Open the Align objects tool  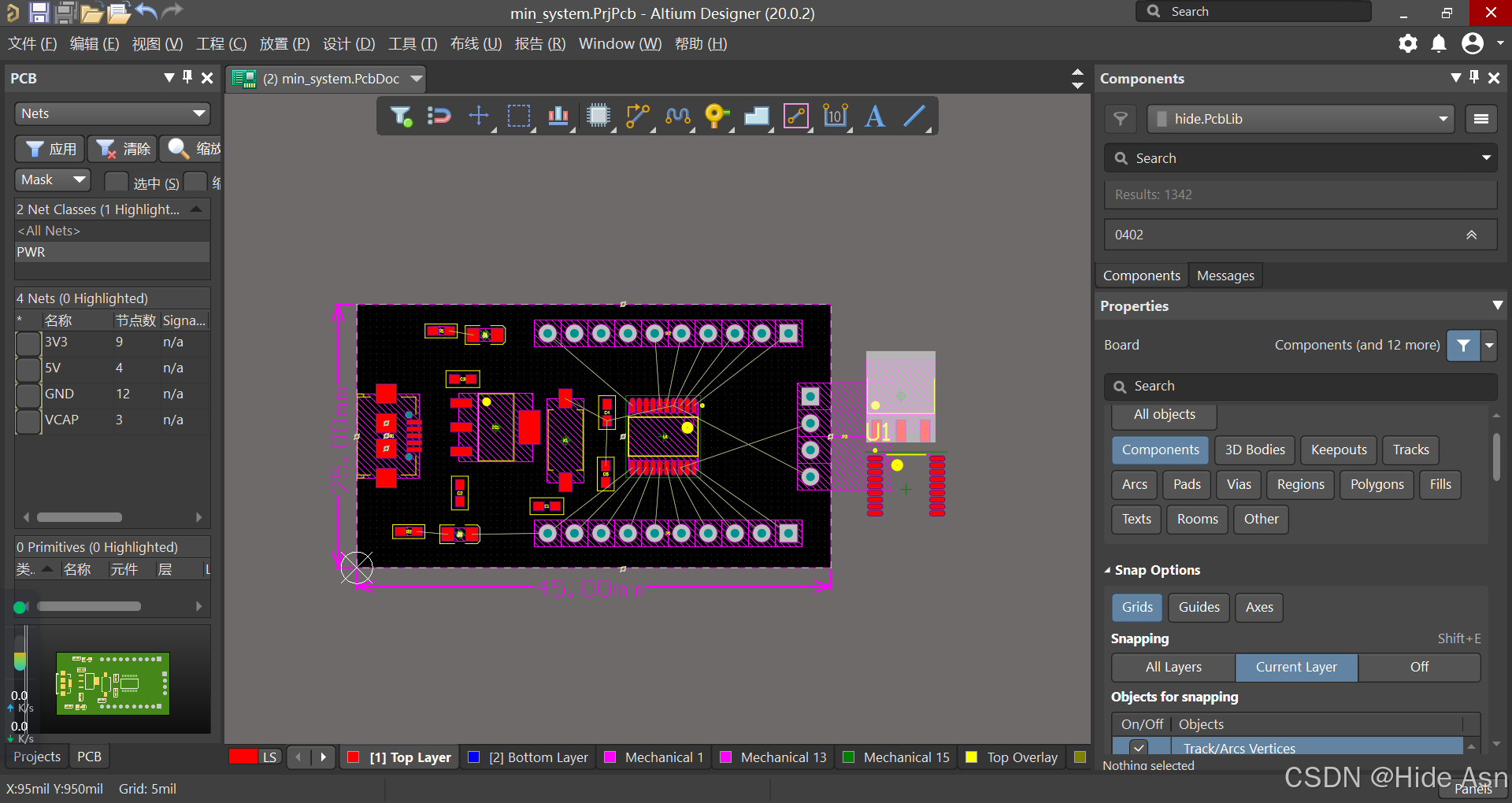(558, 117)
